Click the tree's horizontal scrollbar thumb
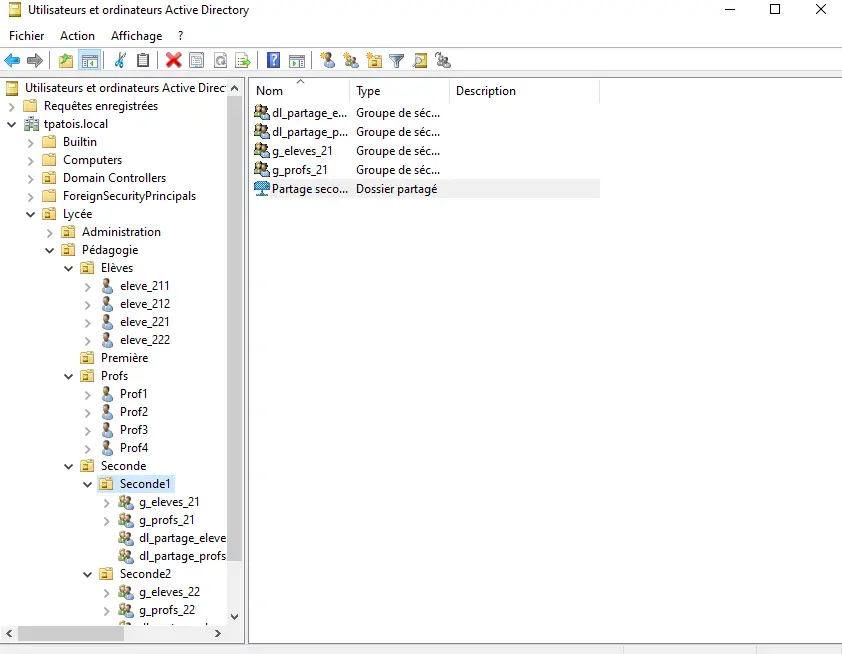 pyautogui.click(x=71, y=634)
